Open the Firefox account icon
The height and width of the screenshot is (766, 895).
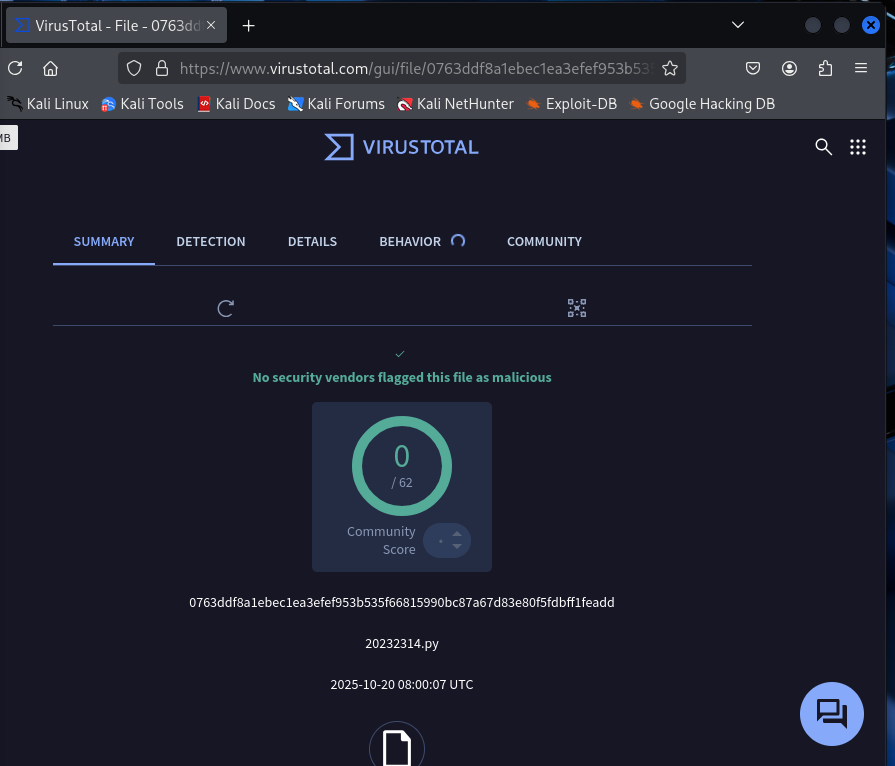(x=789, y=68)
